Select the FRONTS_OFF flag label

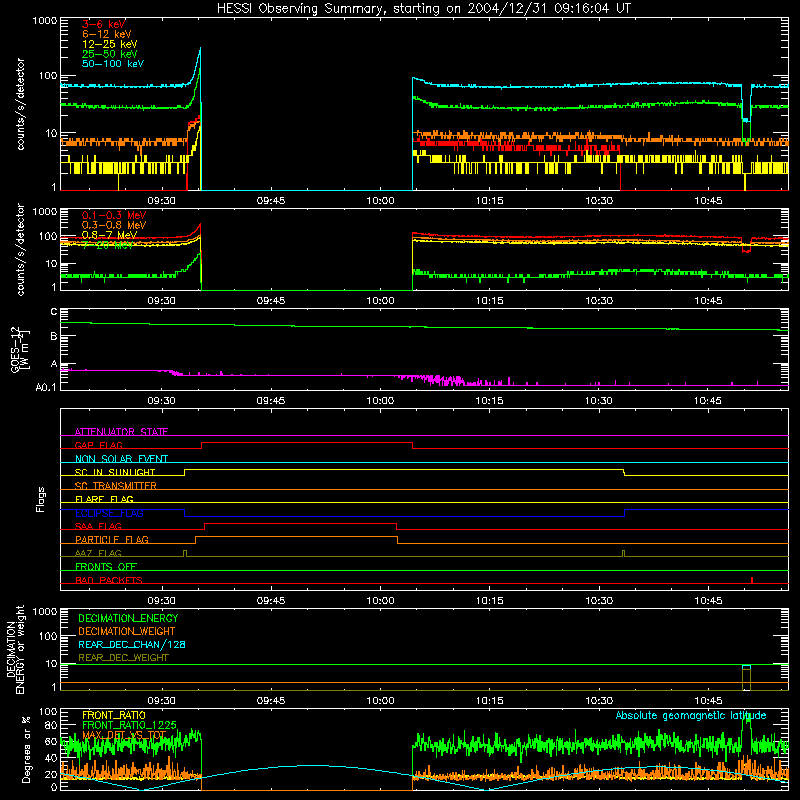click(x=106, y=566)
